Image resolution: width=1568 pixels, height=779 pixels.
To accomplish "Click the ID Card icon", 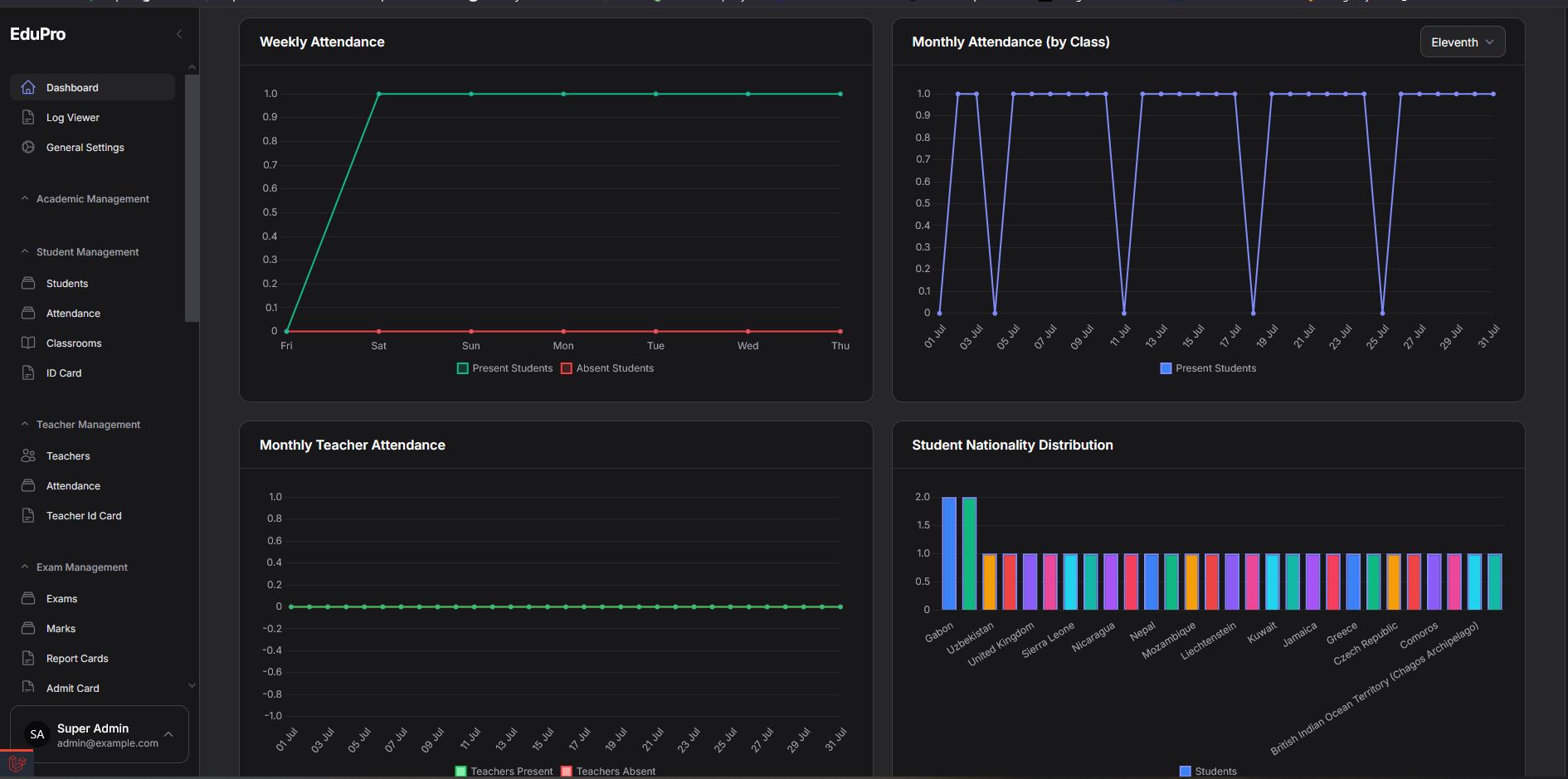I will 28,372.
